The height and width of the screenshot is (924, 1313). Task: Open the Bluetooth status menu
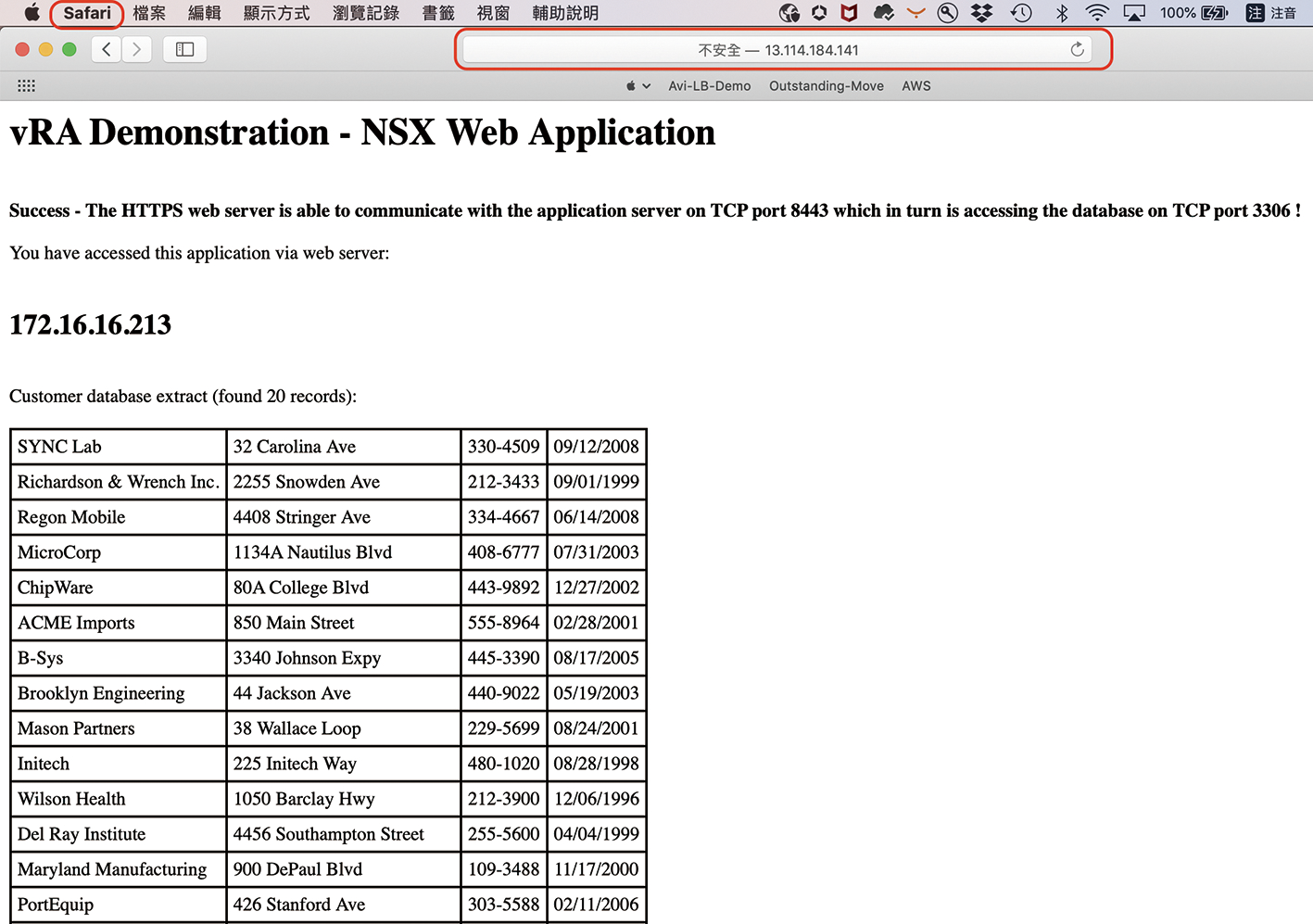tap(1062, 13)
